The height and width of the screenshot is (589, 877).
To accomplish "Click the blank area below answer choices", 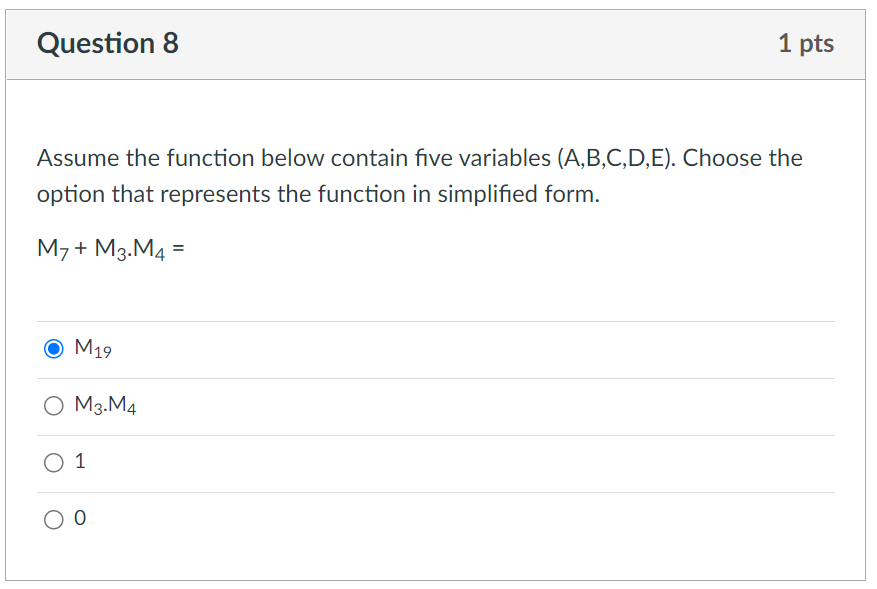I will [x=436, y=560].
